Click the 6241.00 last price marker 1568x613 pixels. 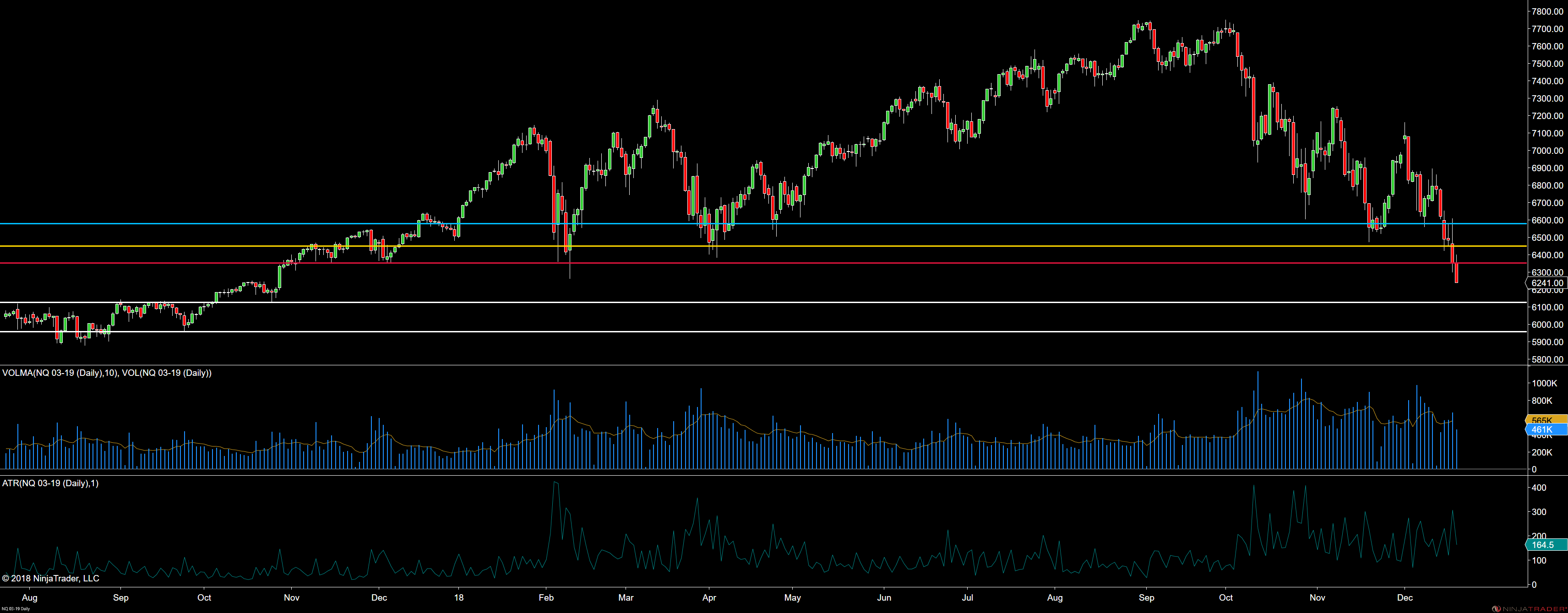tap(1546, 283)
